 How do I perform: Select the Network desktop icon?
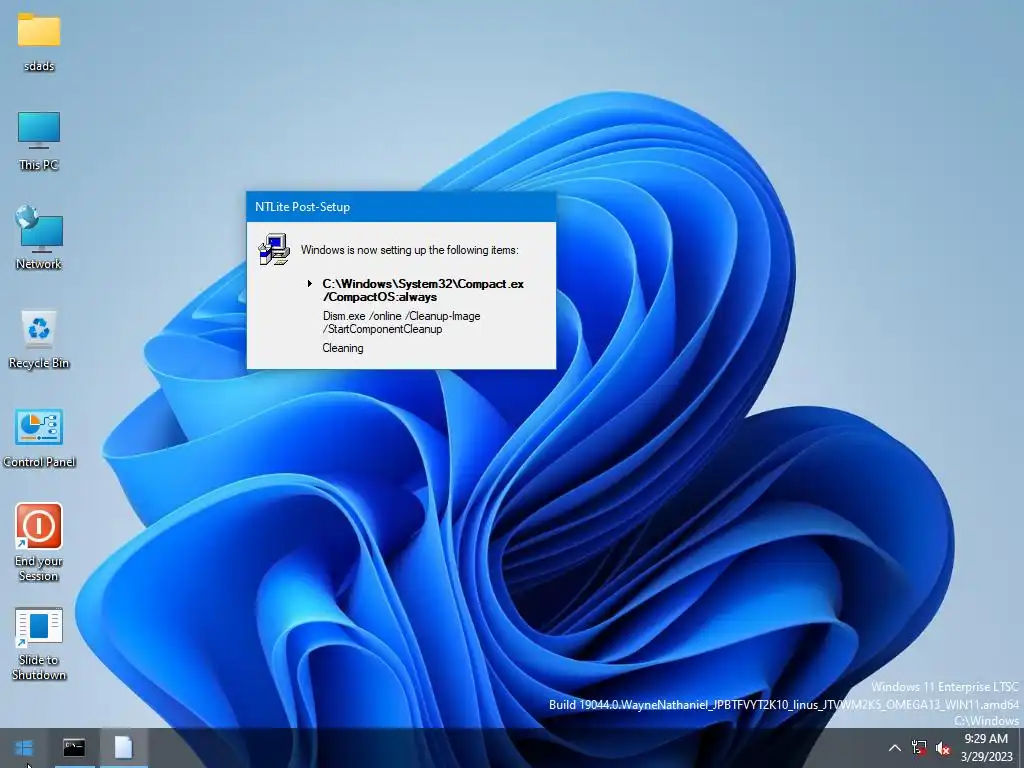tap(39, 238)
